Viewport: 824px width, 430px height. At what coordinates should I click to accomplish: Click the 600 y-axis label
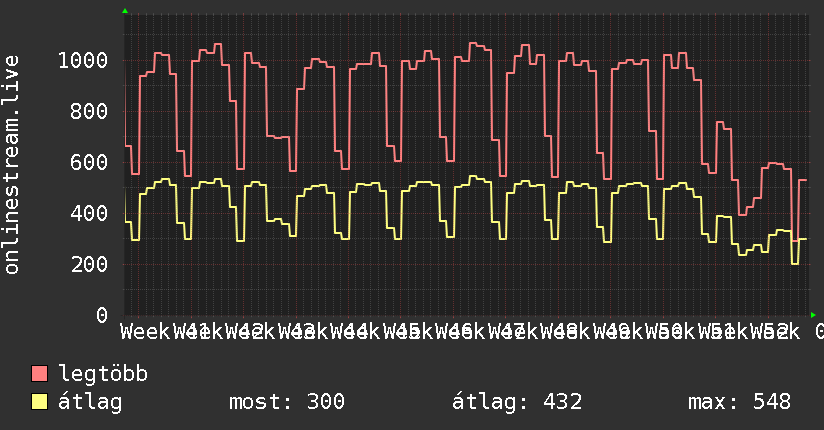(x=90, y=163)
